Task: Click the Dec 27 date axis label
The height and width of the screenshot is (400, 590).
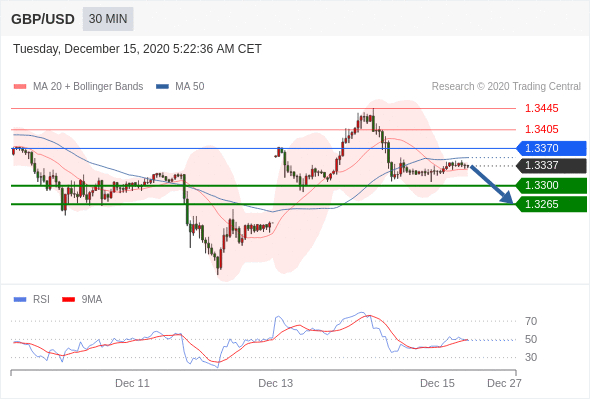Action: [x=504, y=383]
